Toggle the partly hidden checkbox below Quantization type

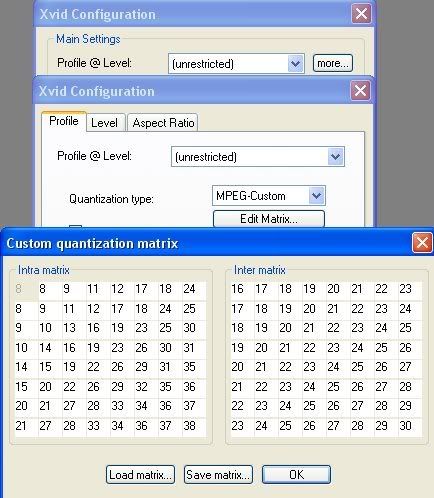pyautogui.click(x=75, y=227)
